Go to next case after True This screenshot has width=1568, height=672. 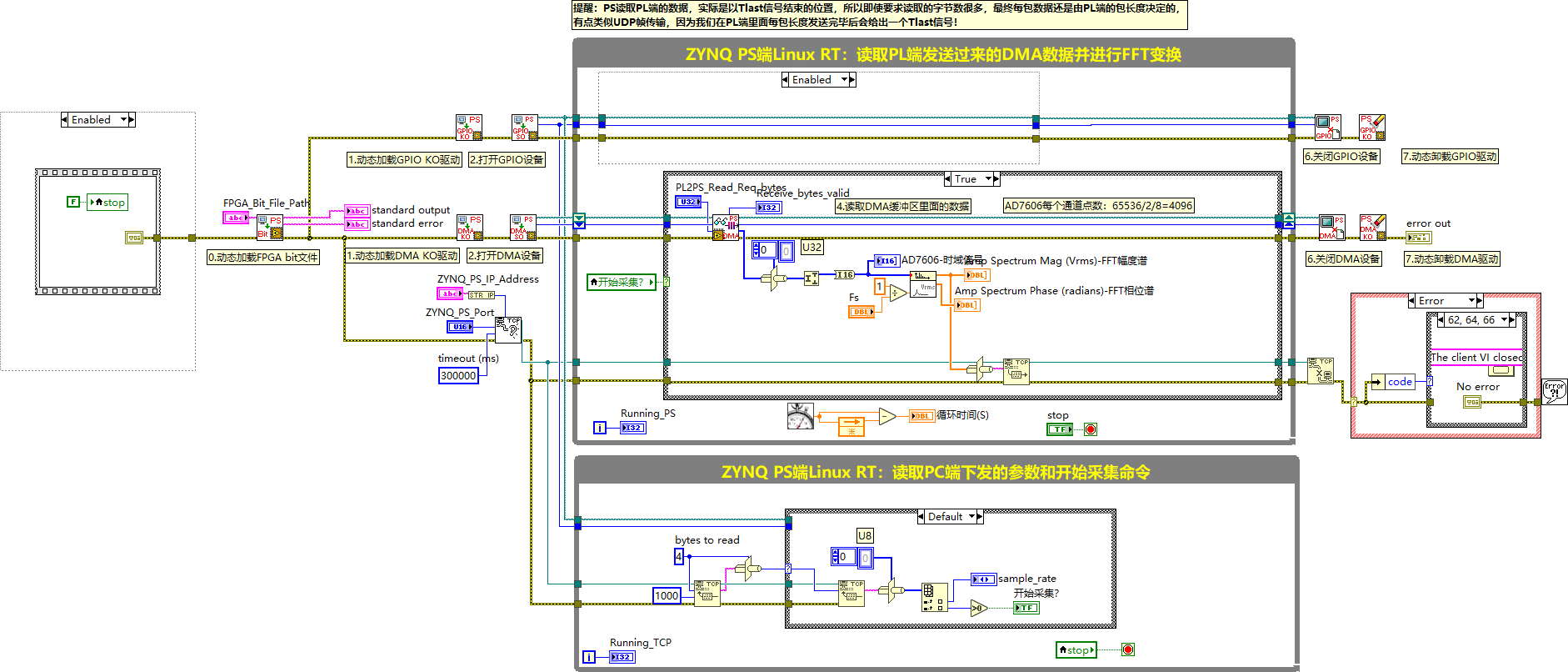(996, 179)
